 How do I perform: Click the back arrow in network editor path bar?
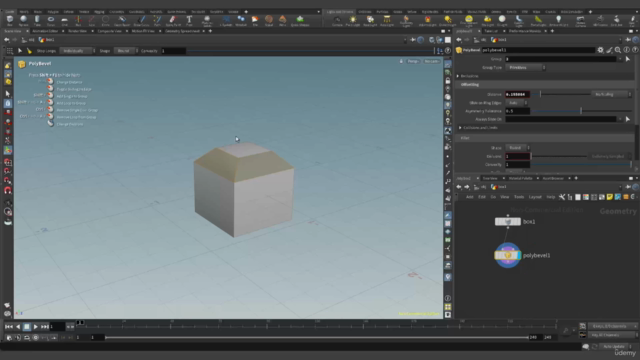point(459,187)
